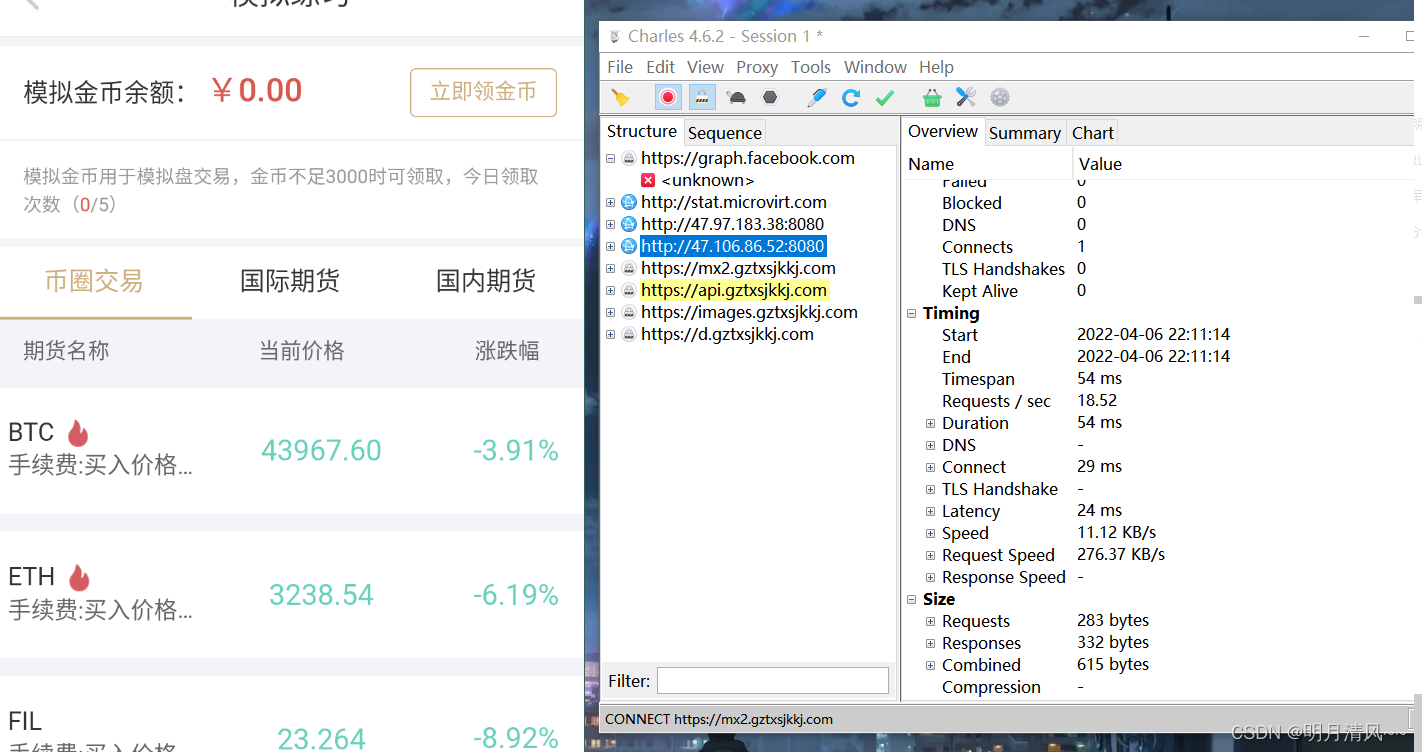Click the globe icon beside 47.97.183.38:8080
Viewport: 1422px width, 752px height.
pos(629,224)
